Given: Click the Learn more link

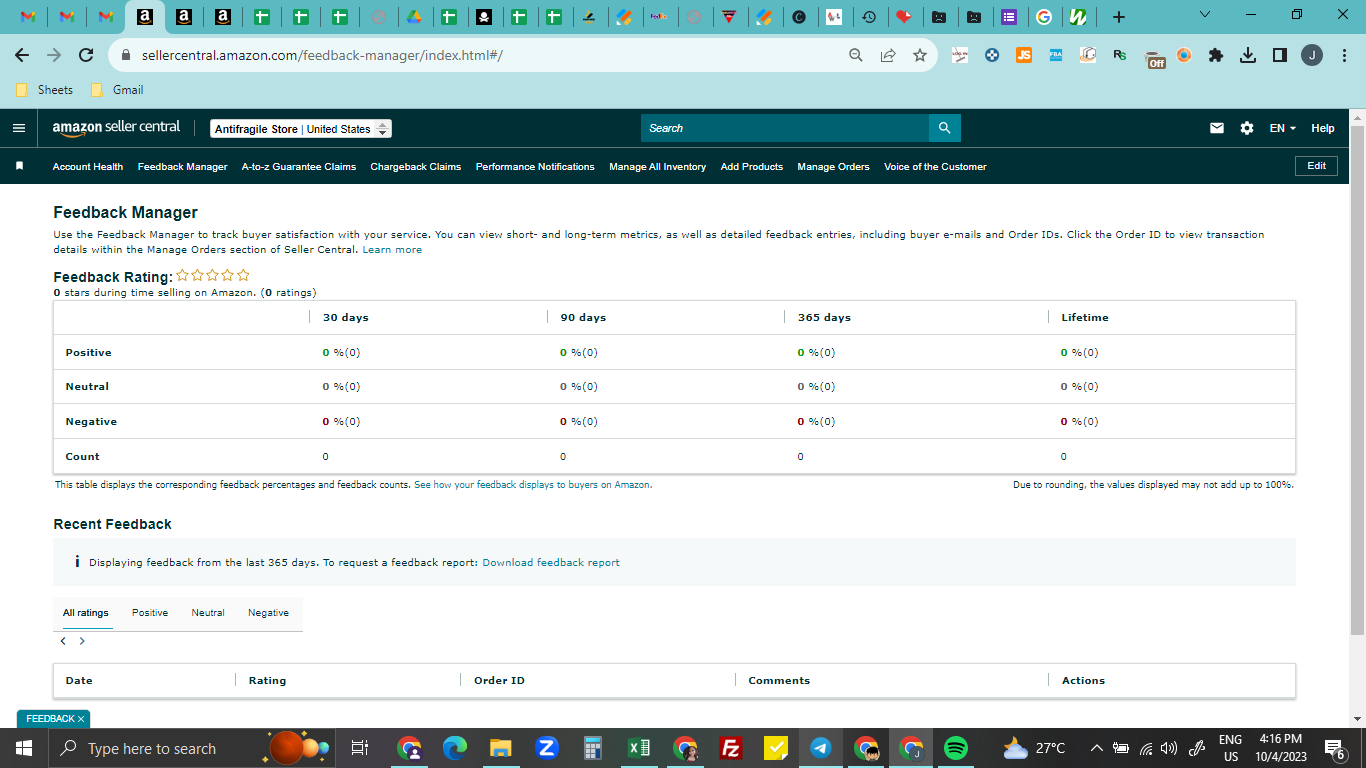Looking at the screenshot, I should pos(392,250).
